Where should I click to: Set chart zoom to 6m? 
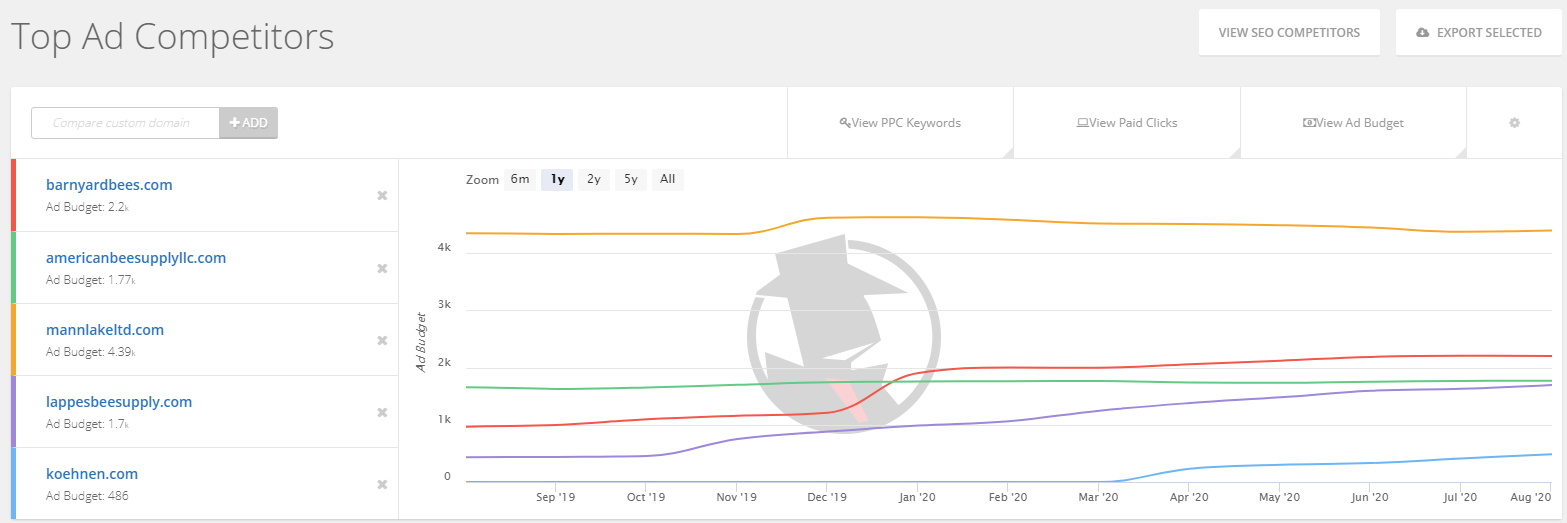tap(520, 180)
